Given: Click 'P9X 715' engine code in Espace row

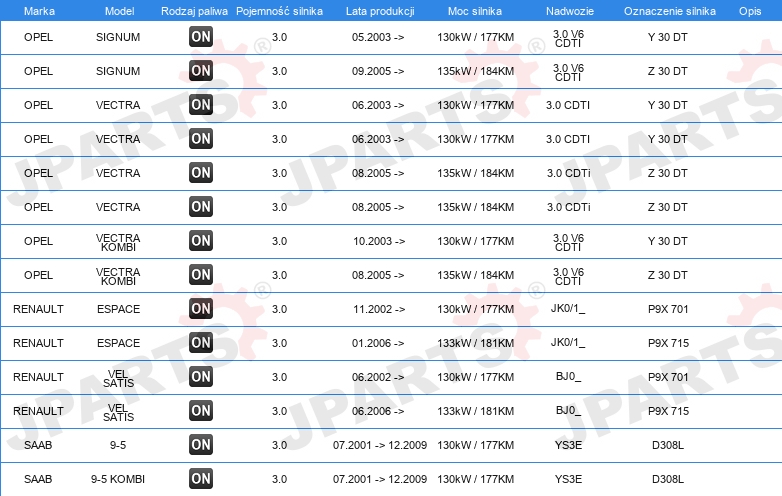Looking at the screenshot, I should [668, 343].
